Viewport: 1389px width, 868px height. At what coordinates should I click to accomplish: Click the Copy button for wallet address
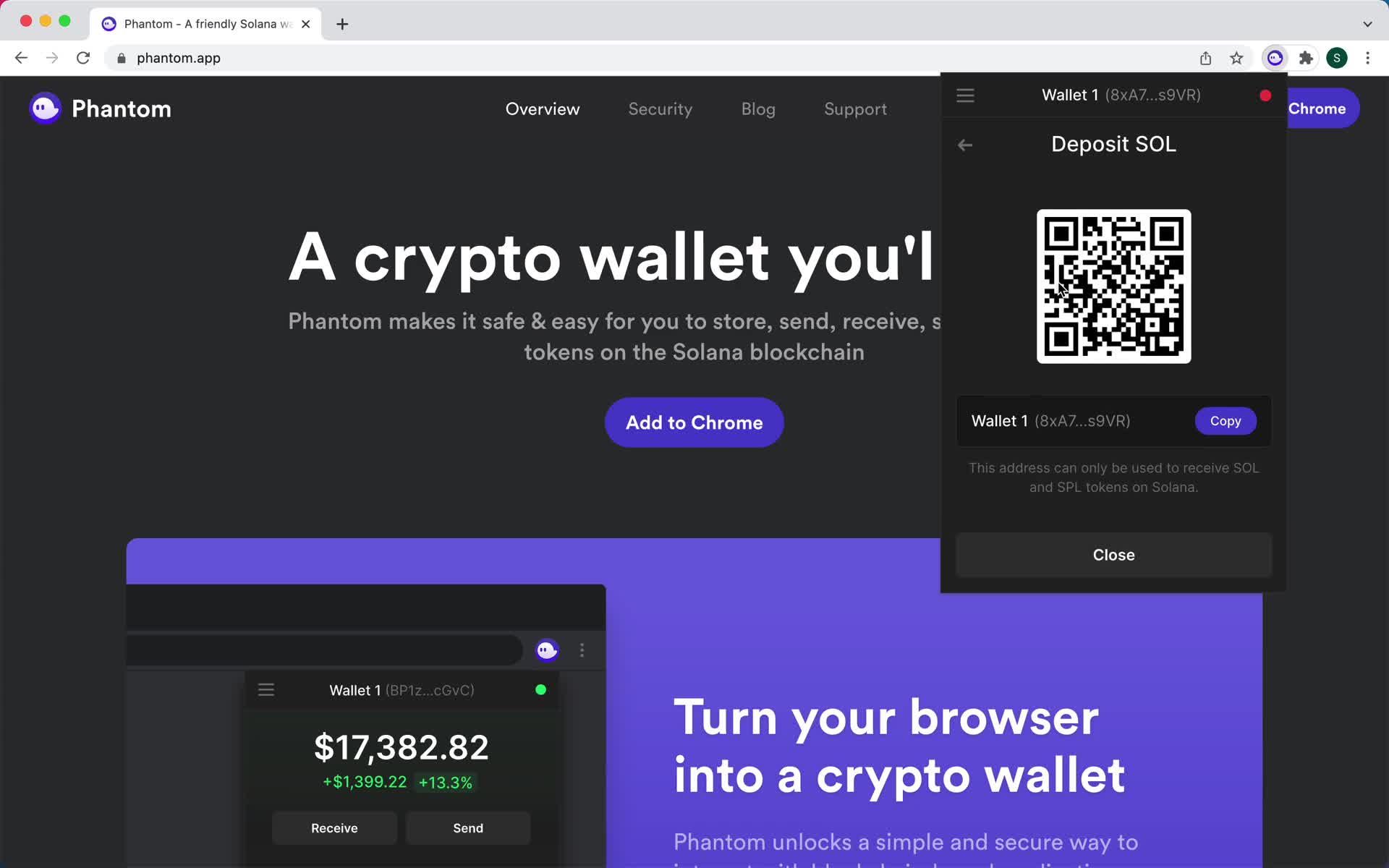click(x=1225, y=421)
